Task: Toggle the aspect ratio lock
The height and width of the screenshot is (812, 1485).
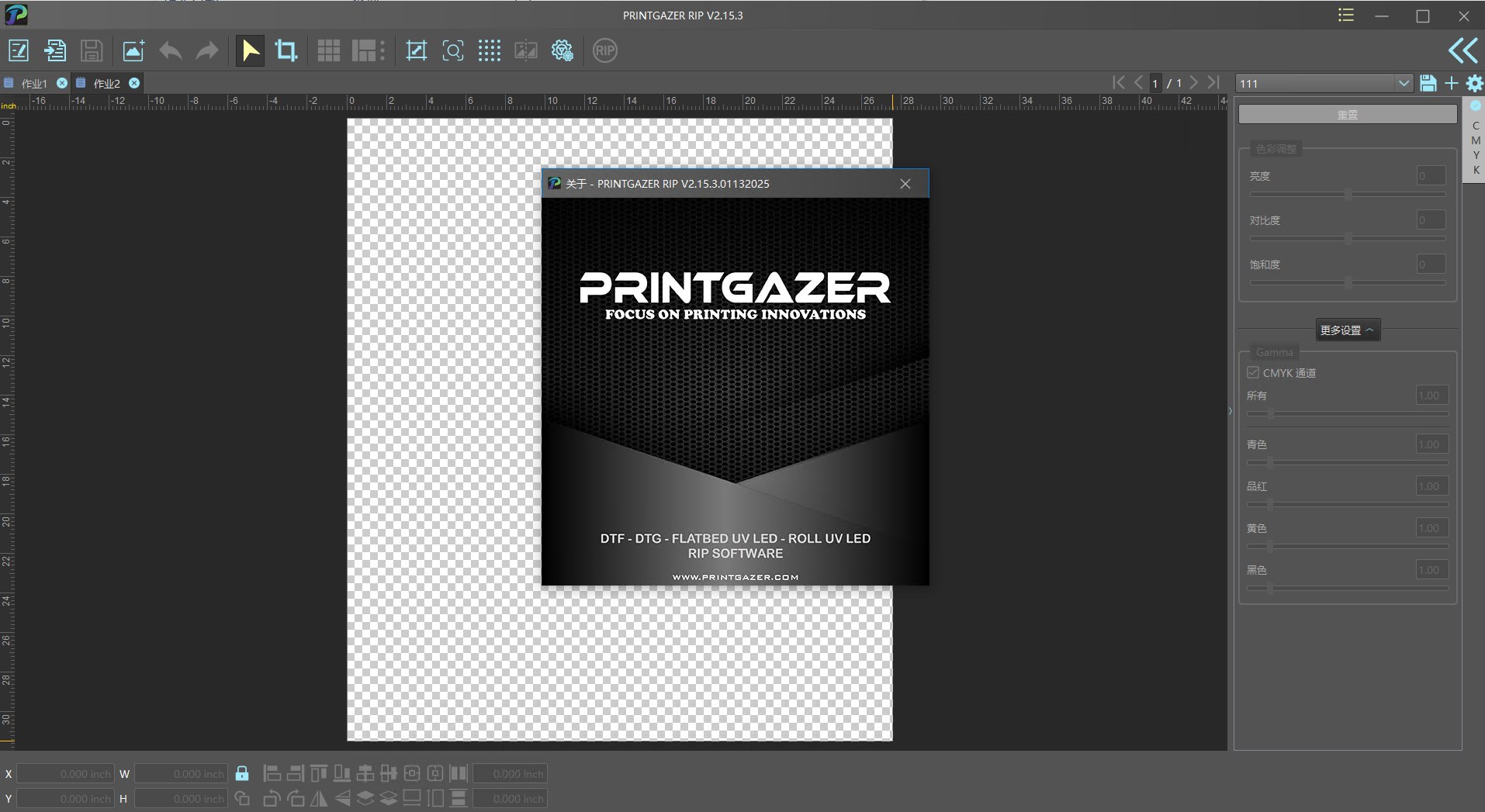Action: [242, 773]
